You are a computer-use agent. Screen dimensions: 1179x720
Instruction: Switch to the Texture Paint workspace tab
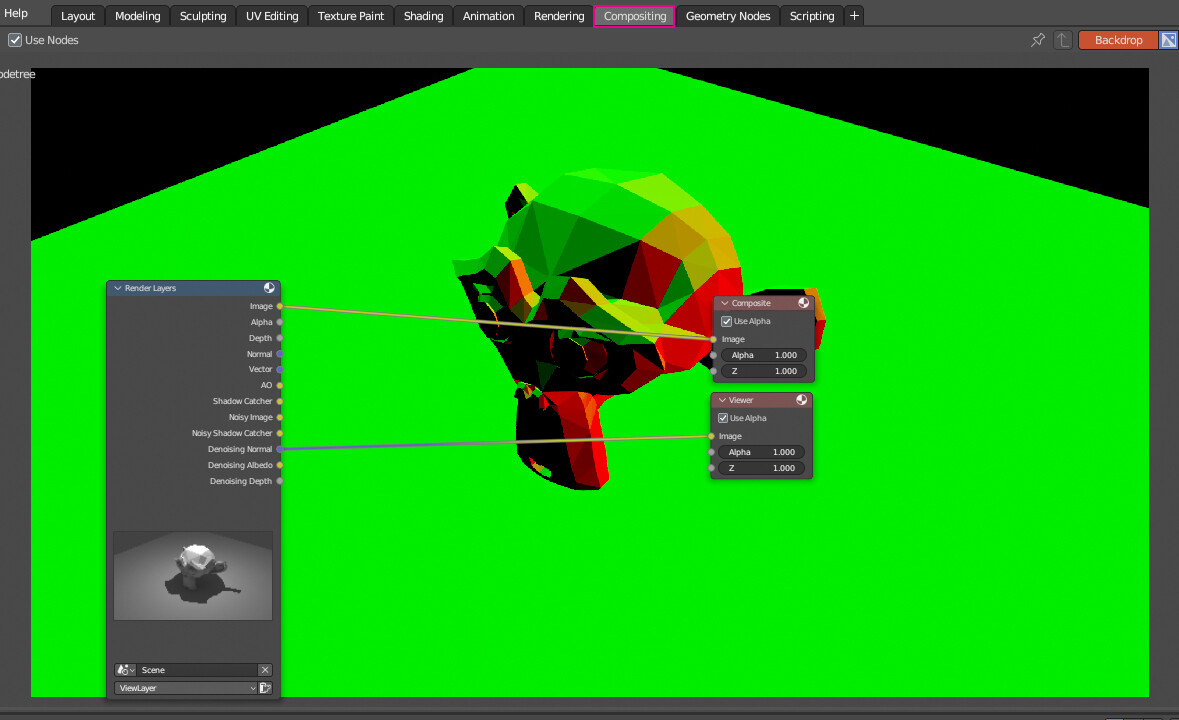pyautogui.click(x=351, y=16)
